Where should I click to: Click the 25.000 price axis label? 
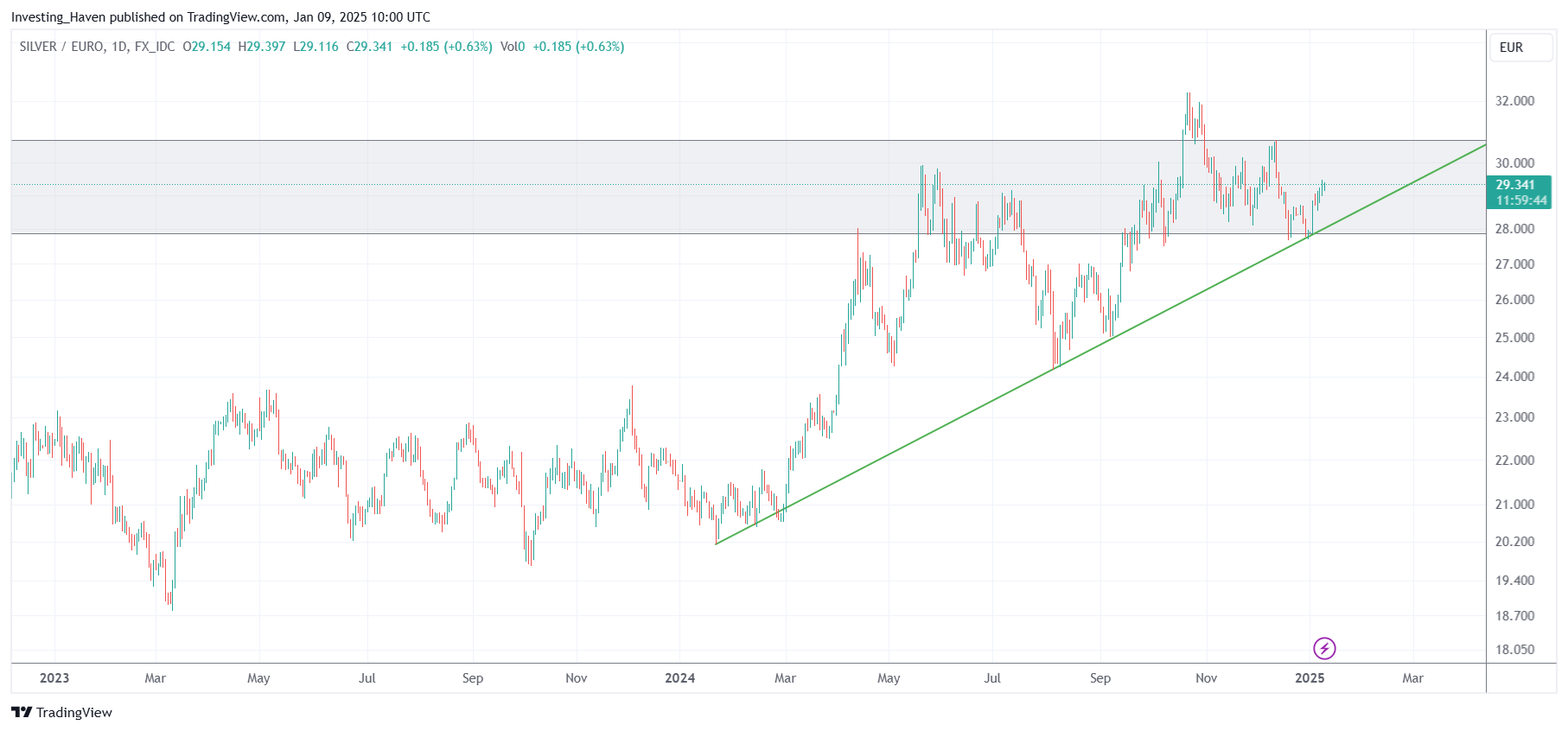point(1515,338)
